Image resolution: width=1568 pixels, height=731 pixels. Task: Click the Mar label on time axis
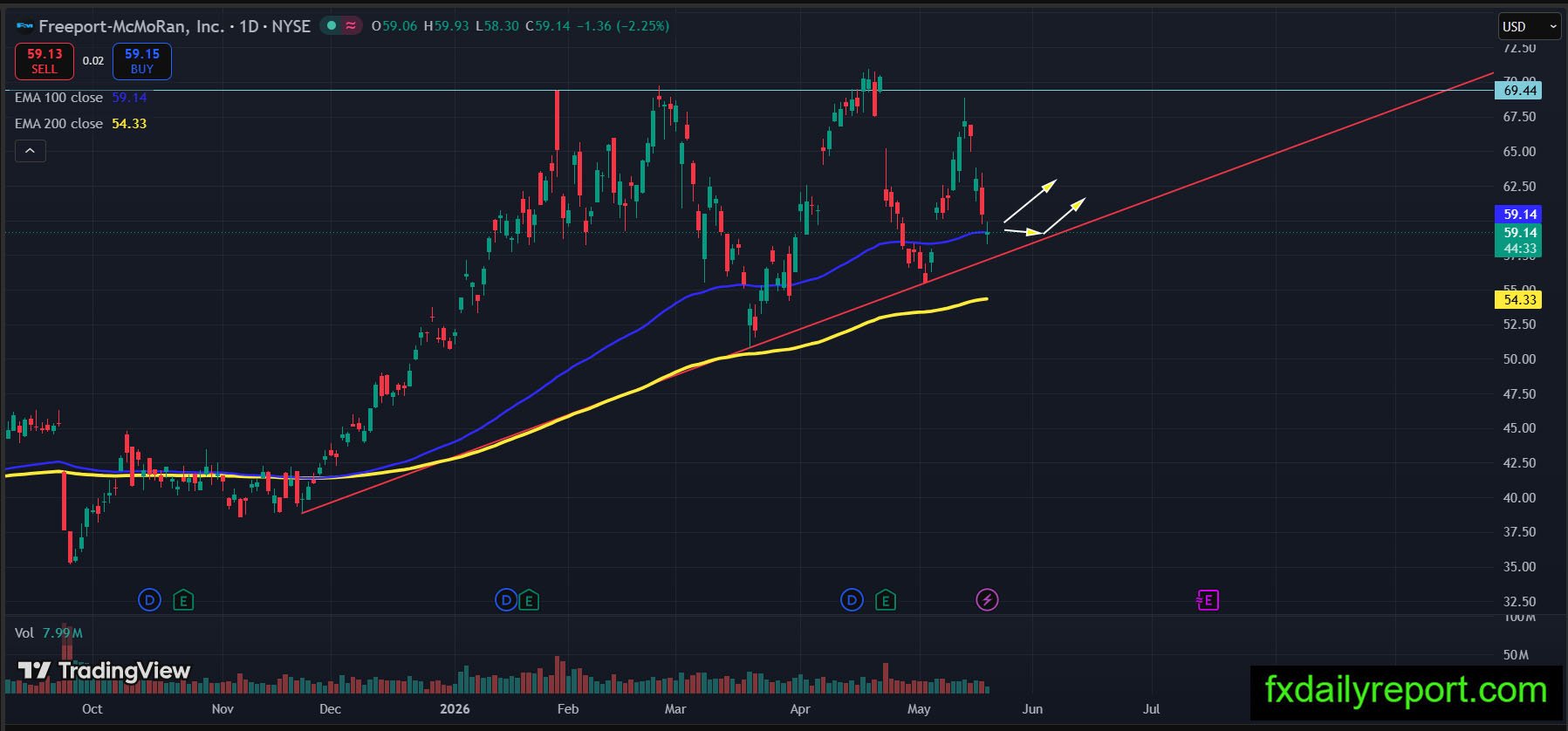click(x=675, y=709)
